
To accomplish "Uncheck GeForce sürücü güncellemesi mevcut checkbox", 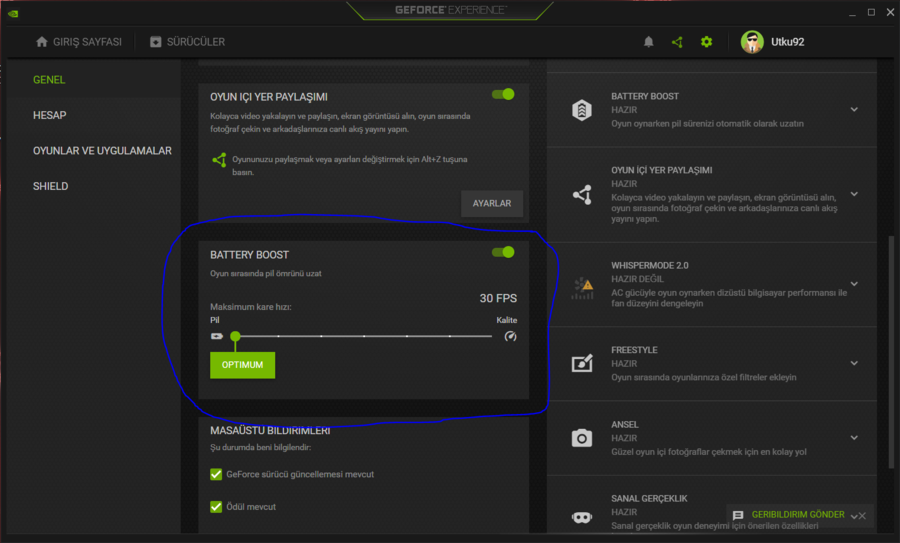I will click(x=216, y=474).
